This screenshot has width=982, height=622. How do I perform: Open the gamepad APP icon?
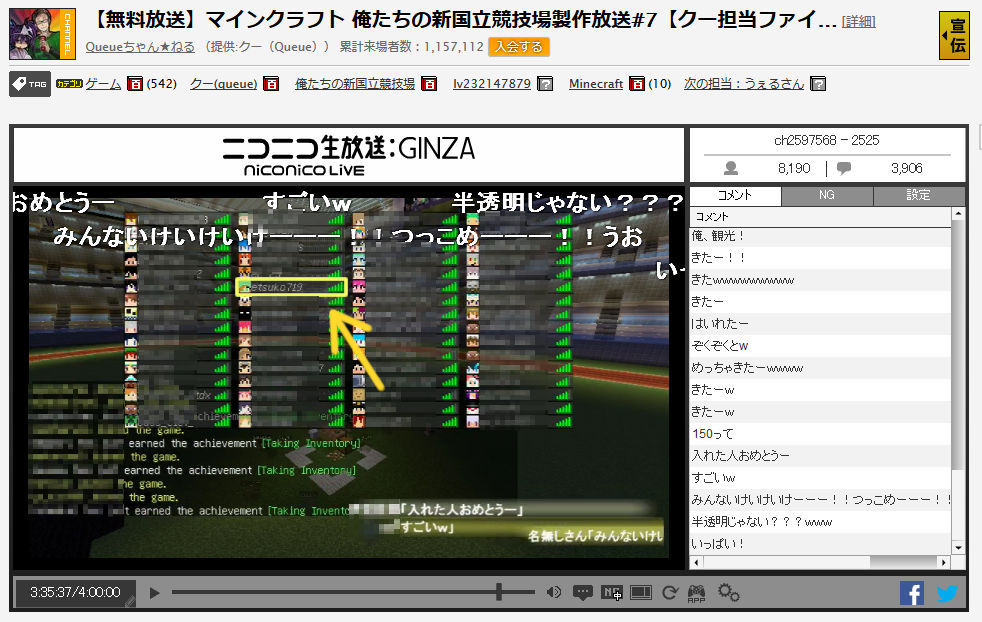point(696,593)
